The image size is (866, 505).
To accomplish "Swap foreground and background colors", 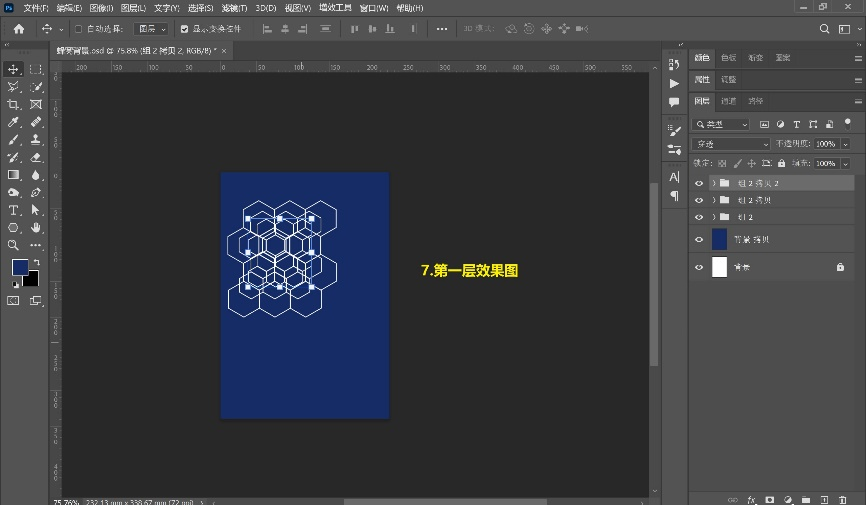I will click(x=36, y=262).
